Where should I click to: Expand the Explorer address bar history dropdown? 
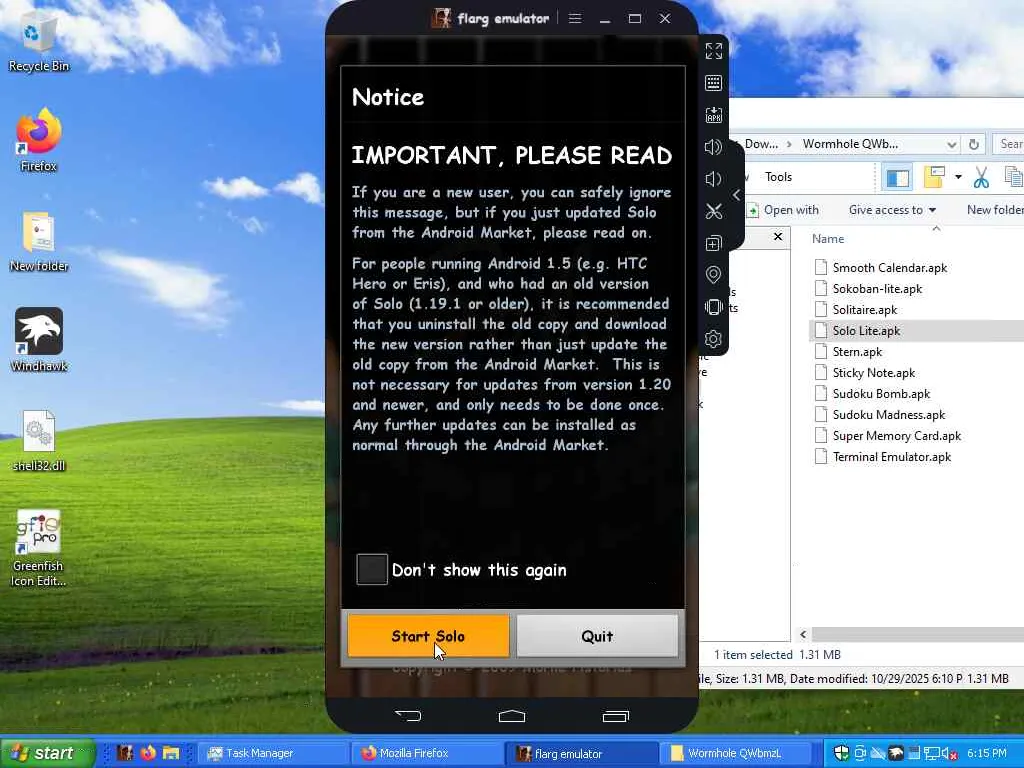point(952,144)
